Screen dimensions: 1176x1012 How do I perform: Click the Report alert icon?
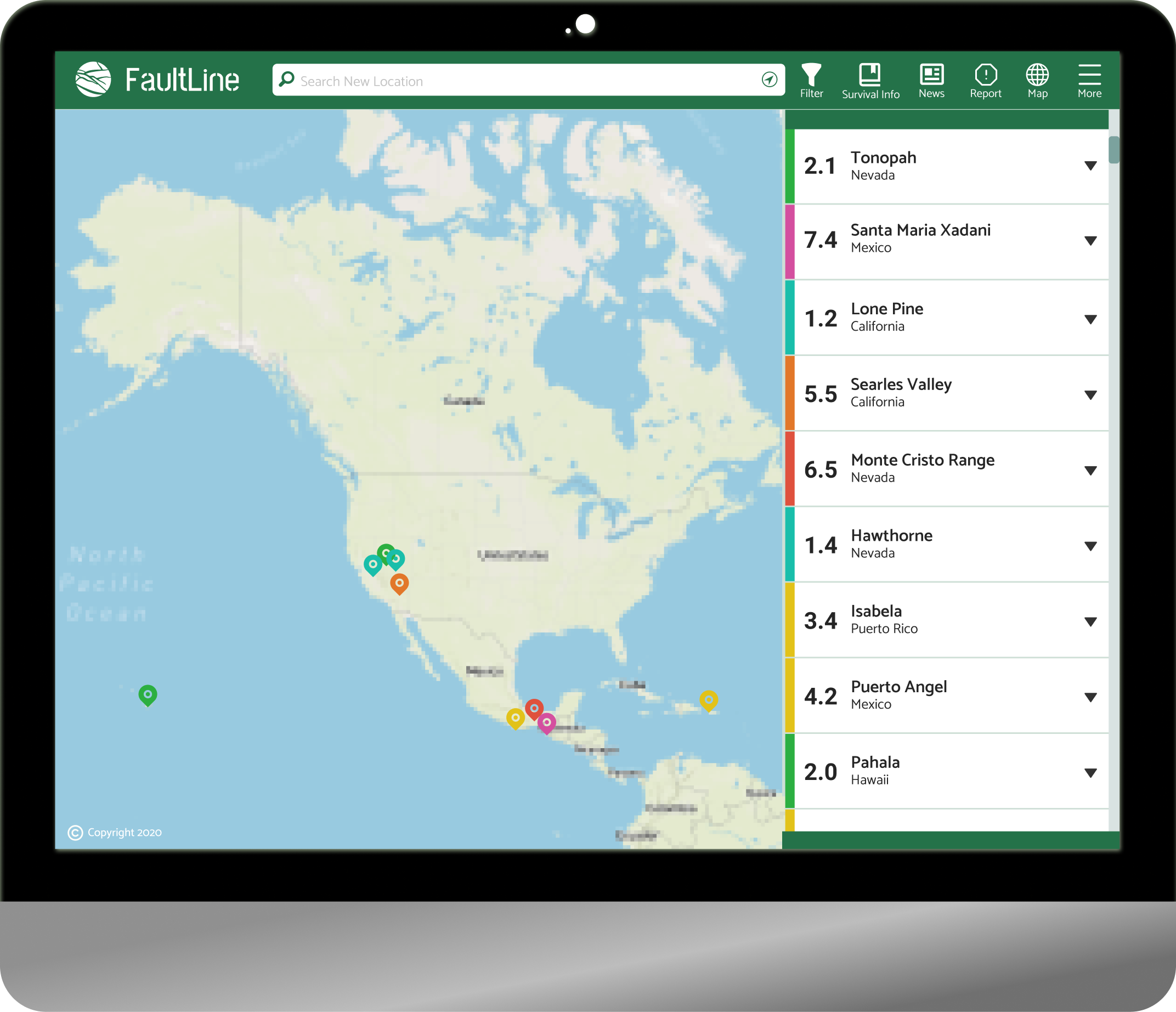click(985, 75)
